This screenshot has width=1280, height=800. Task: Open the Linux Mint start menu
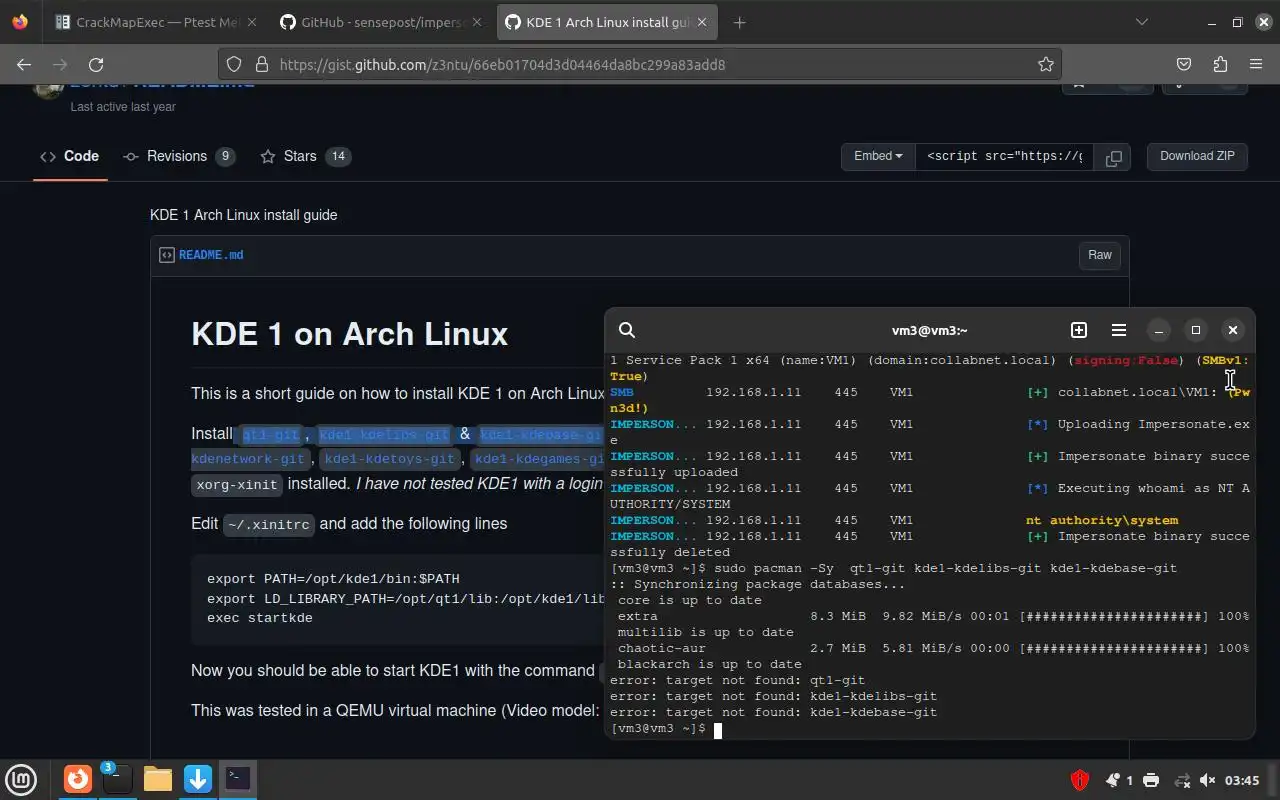click(21, 778)
